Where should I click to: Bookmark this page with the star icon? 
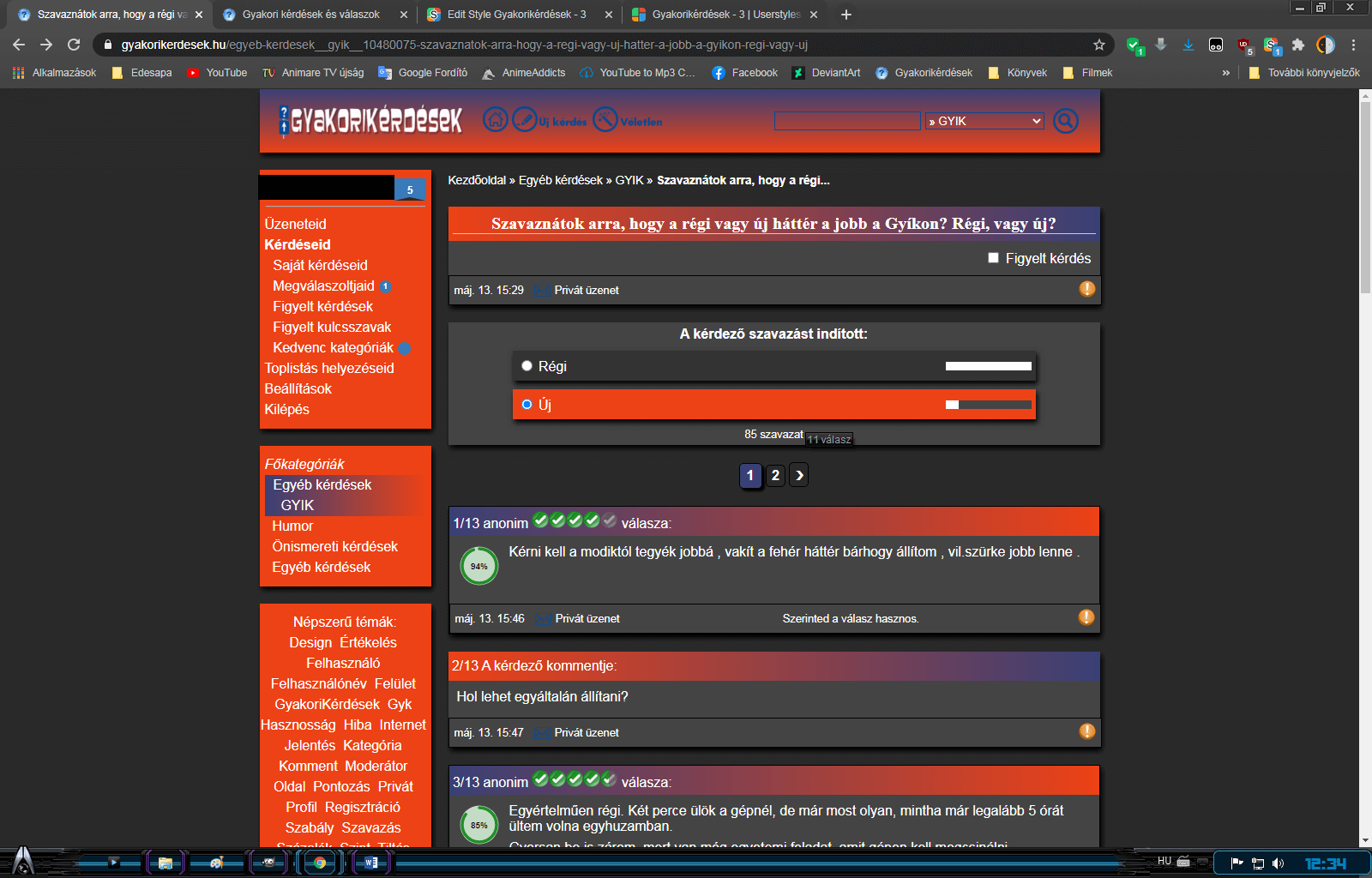(1099, 45)
